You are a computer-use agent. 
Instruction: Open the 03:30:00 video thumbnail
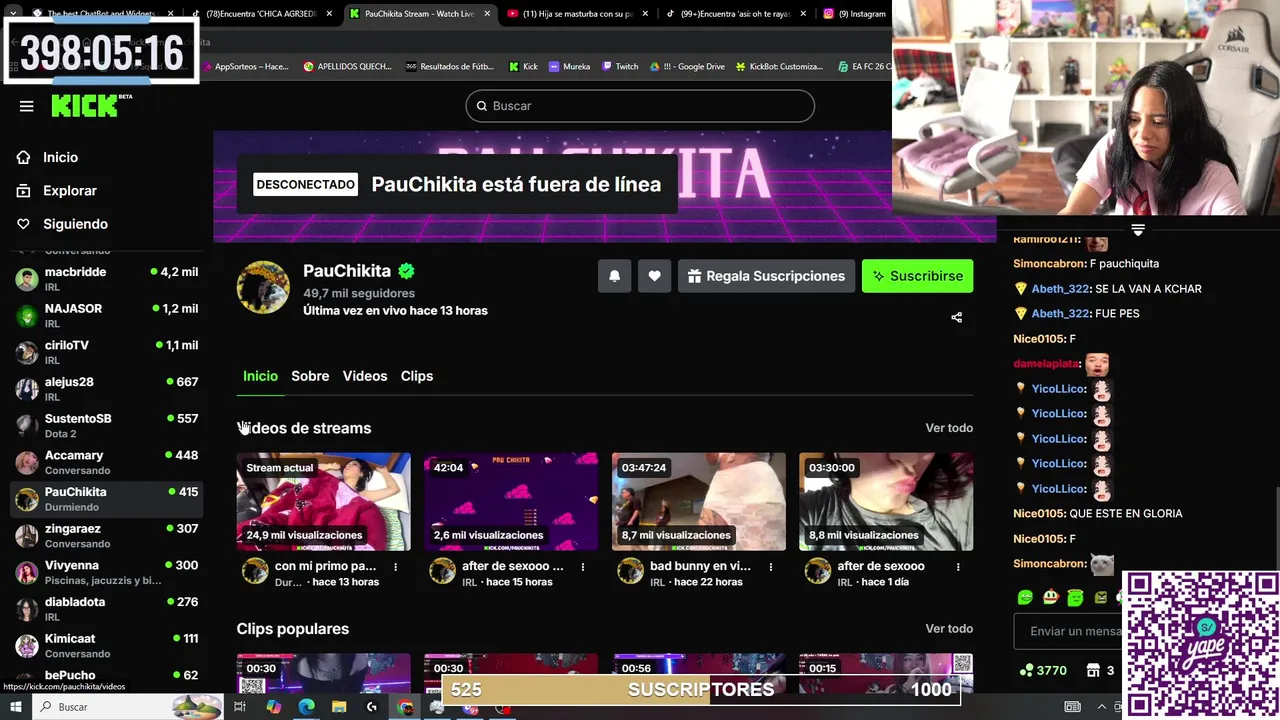click(x=886, y=502)
